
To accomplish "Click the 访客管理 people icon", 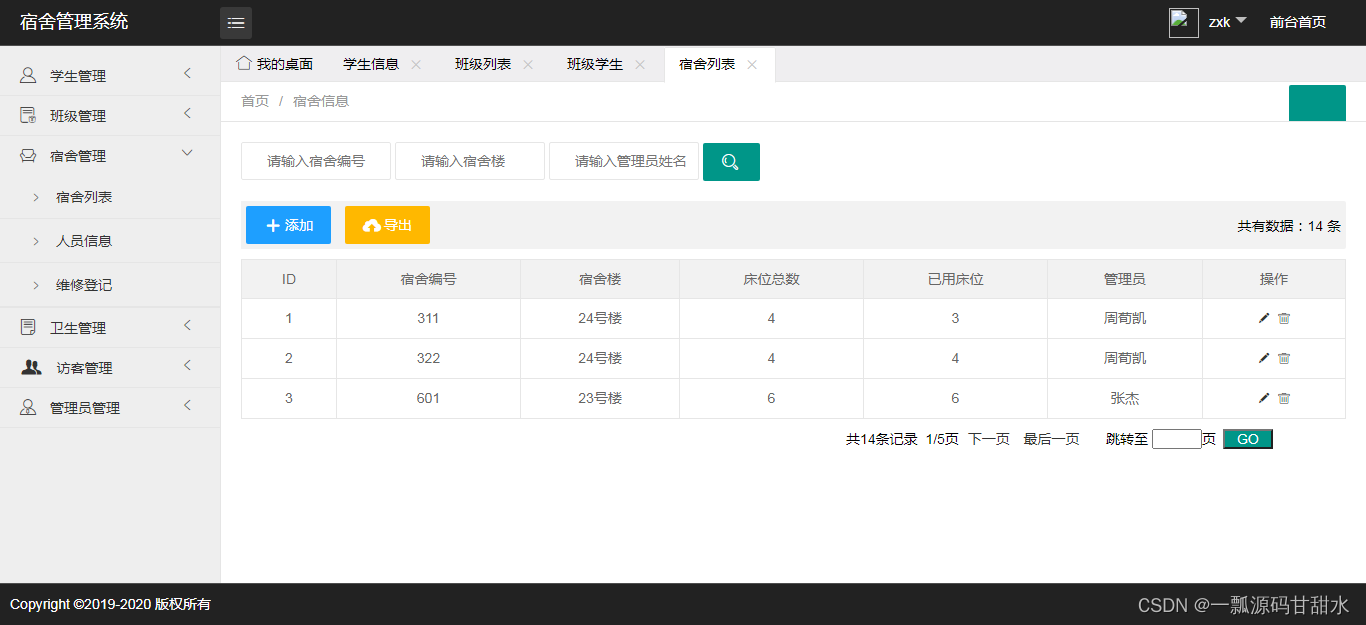I will click(32, 367).
